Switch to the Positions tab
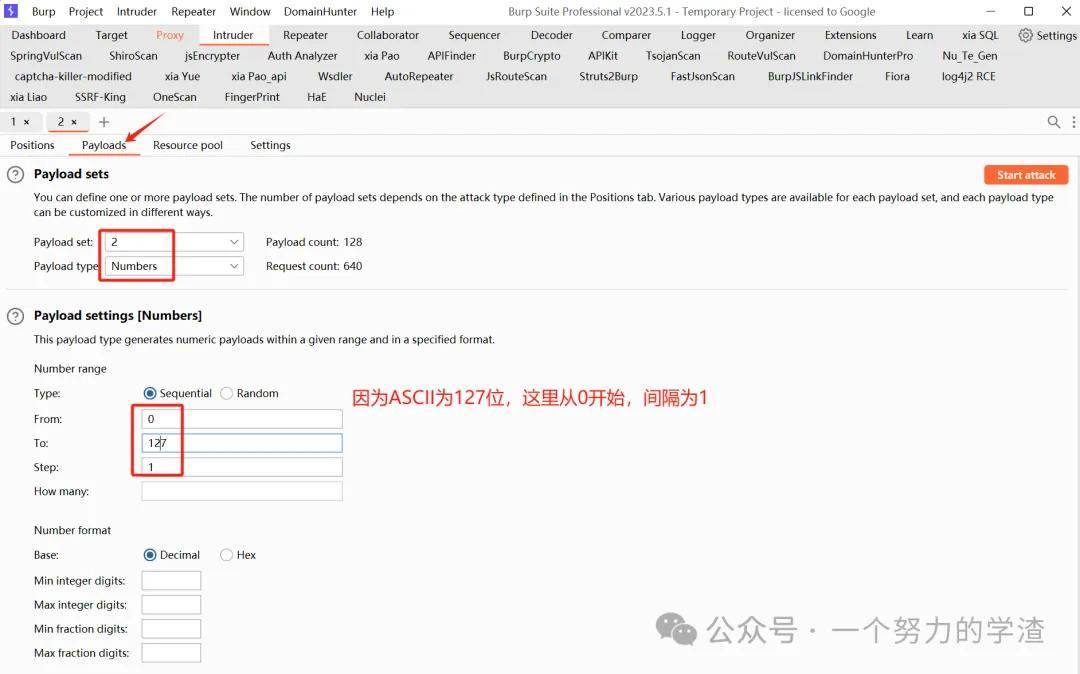Screen dimensions: 1080x674 [32, 145]
